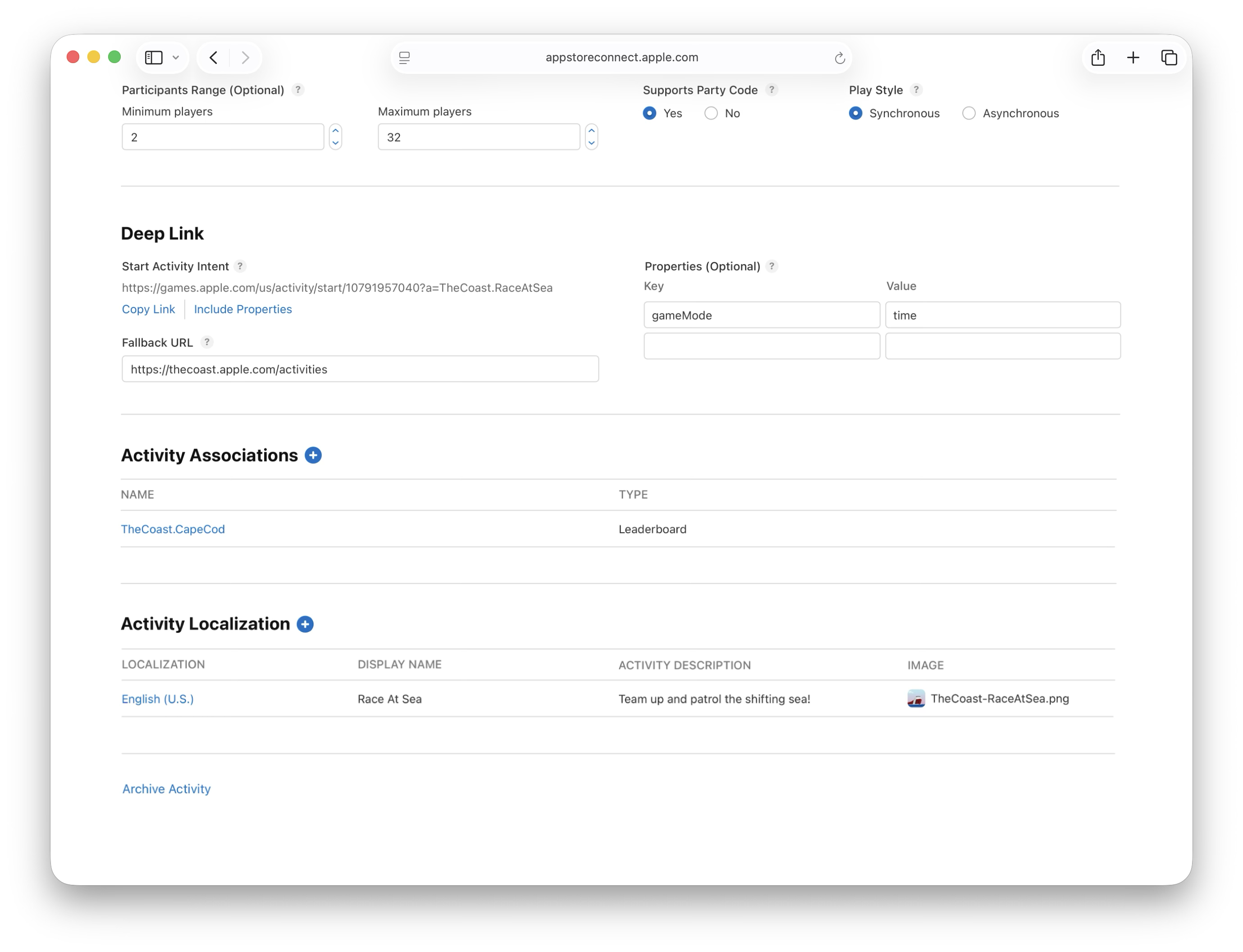The width and height of the screenshot is (1243, 952).
Task: Click the Fallback URL help icon
Action: (207, 342)
